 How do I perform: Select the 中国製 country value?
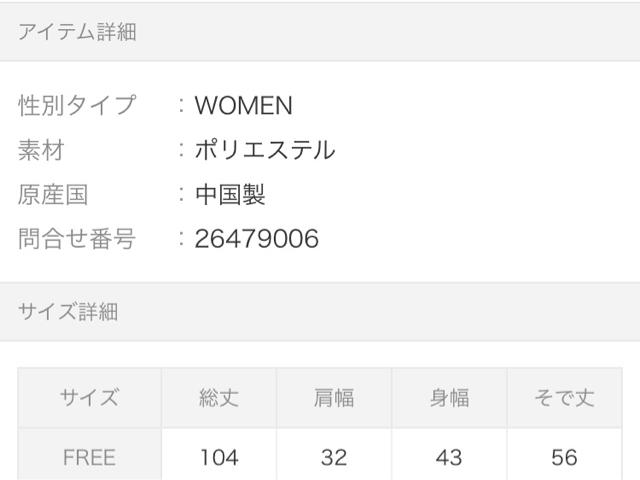tap(230, 194)
